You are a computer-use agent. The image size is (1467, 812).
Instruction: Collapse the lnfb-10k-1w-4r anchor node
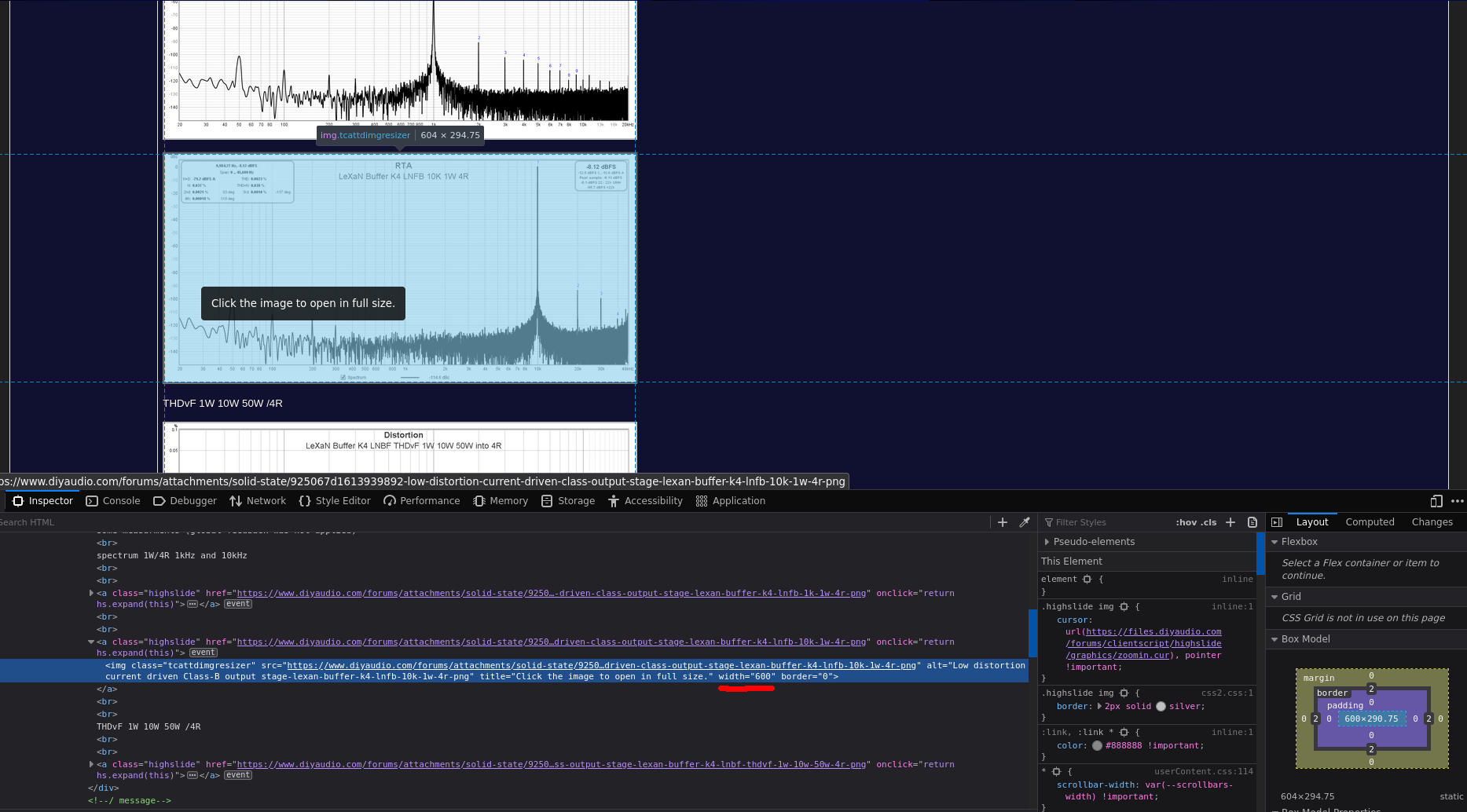91,642
